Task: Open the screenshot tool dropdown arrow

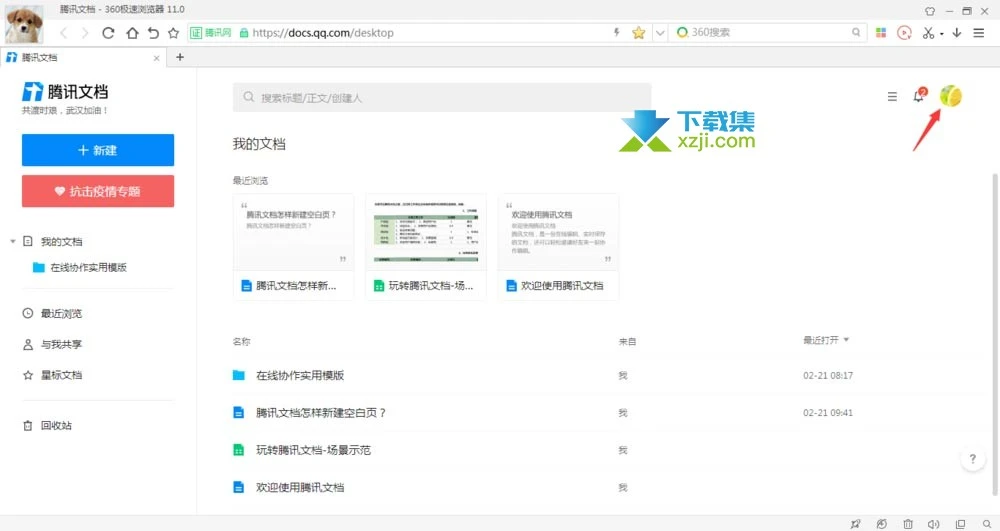Action: (x=941, y=34)
